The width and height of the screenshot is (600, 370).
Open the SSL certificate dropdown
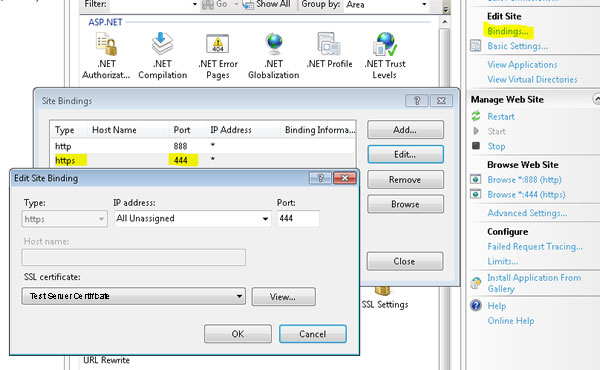239,296
